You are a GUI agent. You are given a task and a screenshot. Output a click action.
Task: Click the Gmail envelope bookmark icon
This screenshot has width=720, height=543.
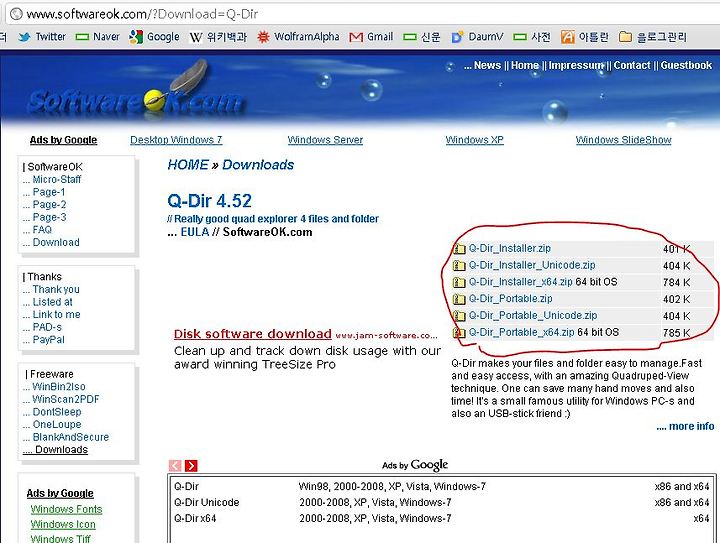pyautogui.click(x=356, y=37)
